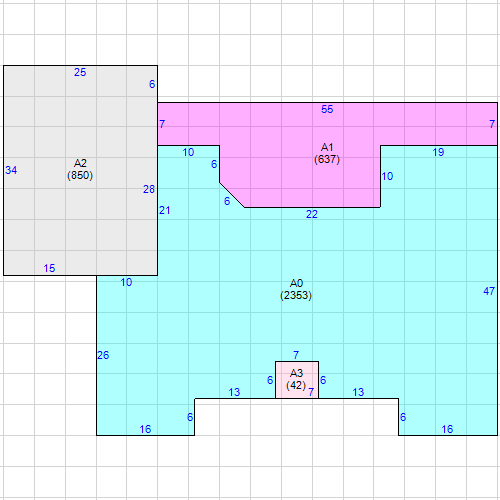Click the 6 dimension on A1's diagonal edge
The height and width of the screenshot is (500, 500).
[227, 201]
